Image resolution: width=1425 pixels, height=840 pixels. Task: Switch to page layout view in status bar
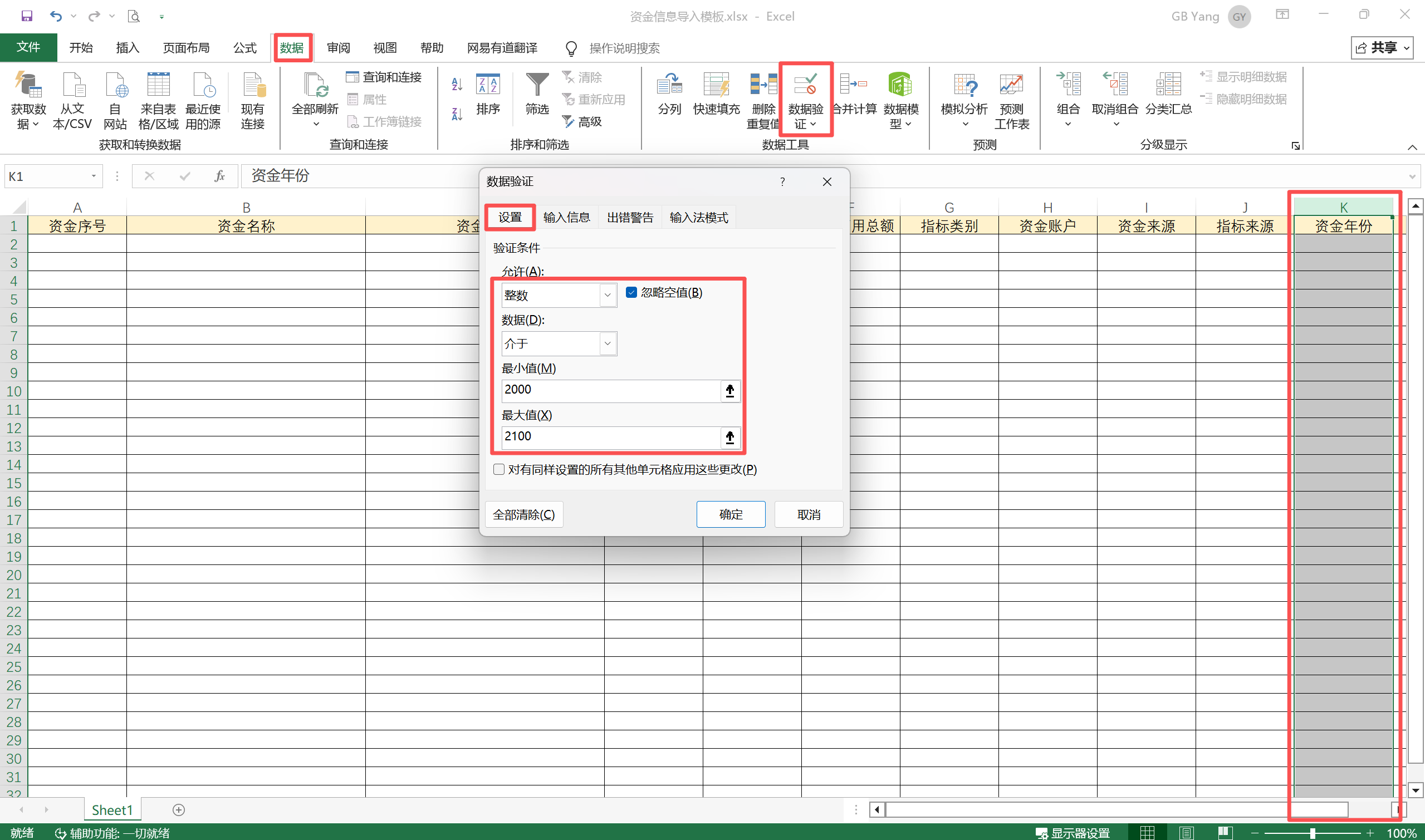[x=1187, y=833]
